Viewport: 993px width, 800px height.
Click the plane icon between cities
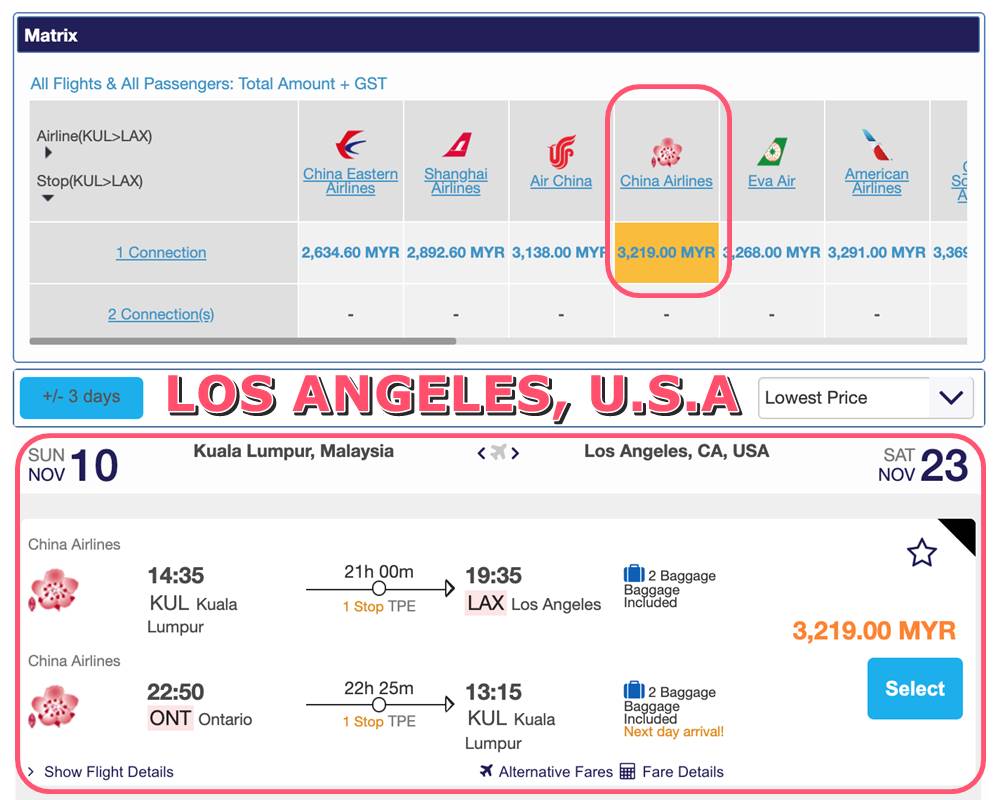click(x=498, y=452)
